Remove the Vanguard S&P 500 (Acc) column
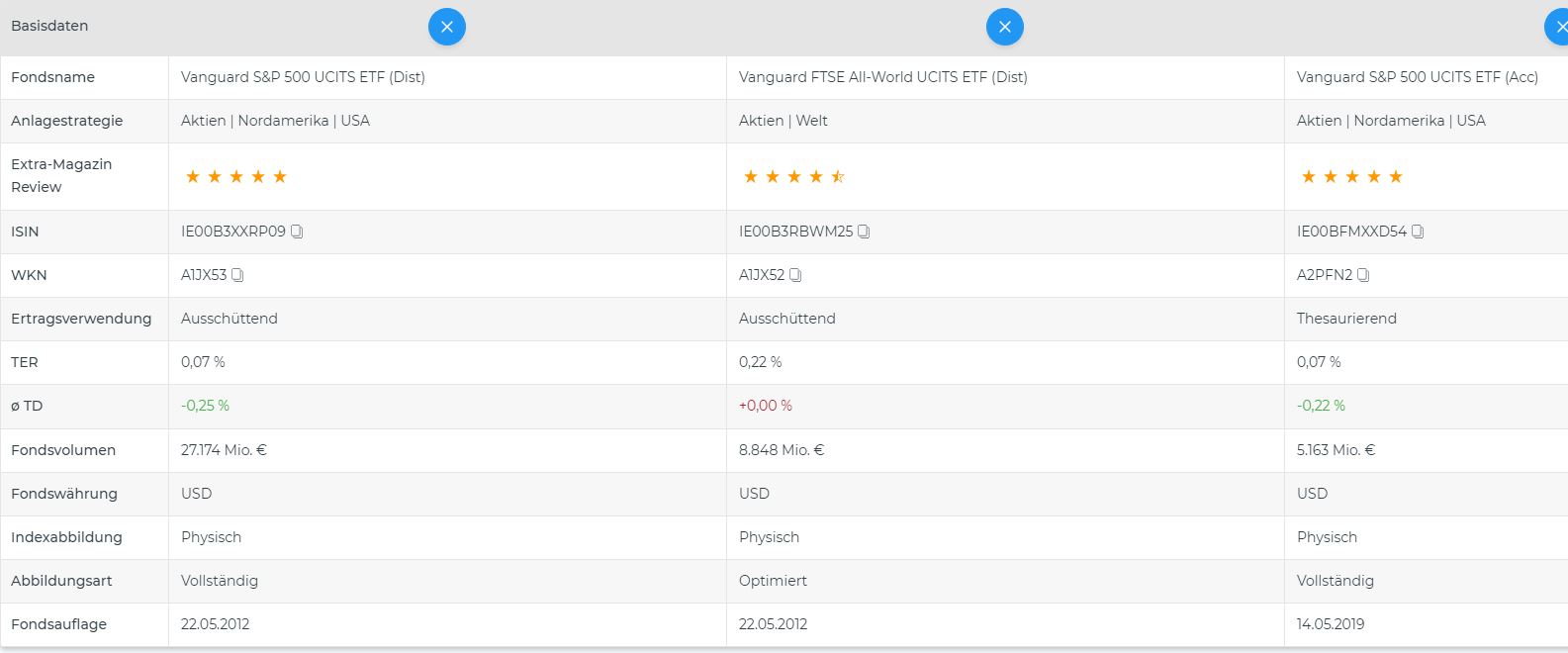The height and width of the screenshot is (653, 1568). [1557, 27]
